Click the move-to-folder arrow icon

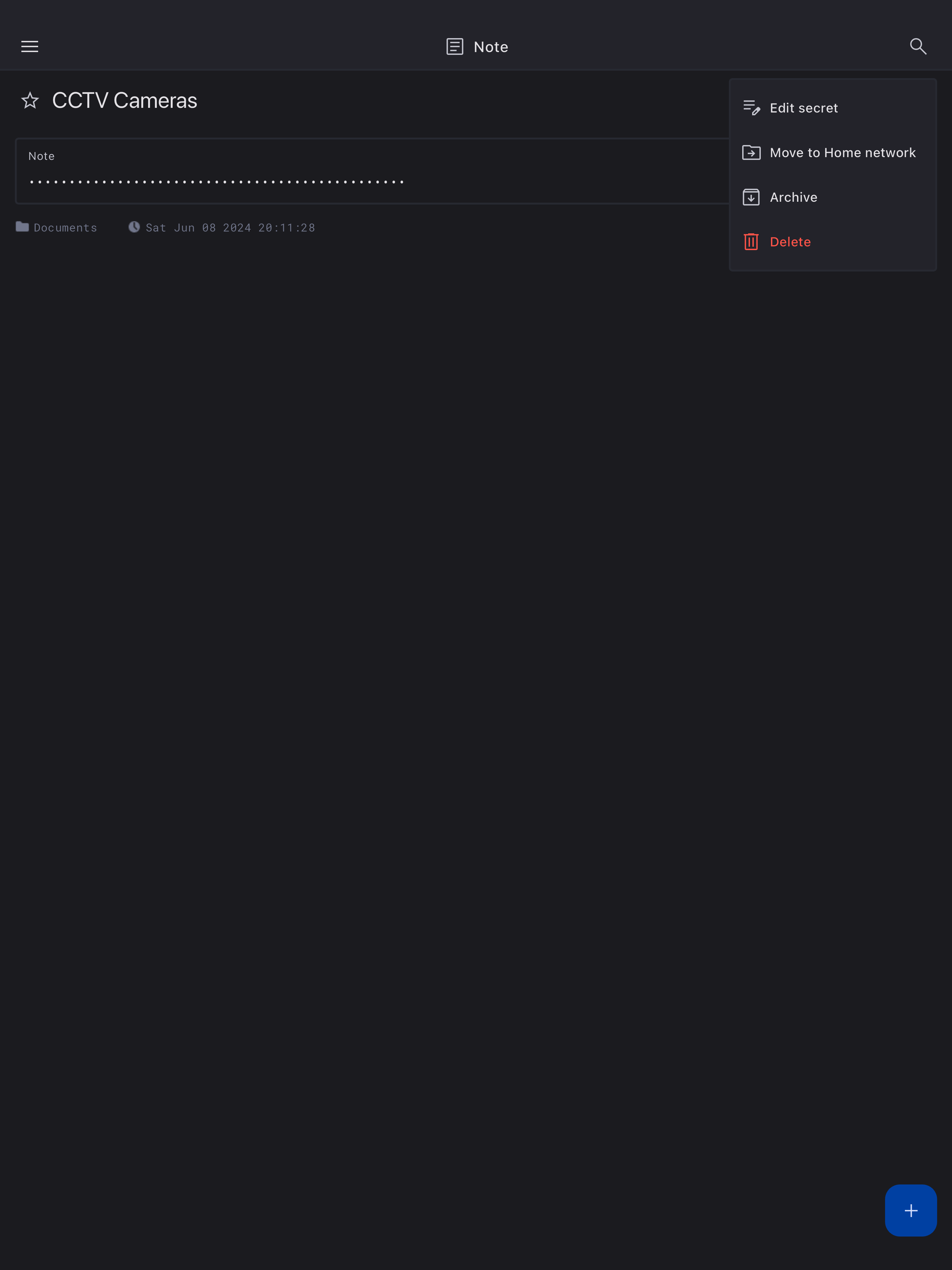[x=751, y=153]
